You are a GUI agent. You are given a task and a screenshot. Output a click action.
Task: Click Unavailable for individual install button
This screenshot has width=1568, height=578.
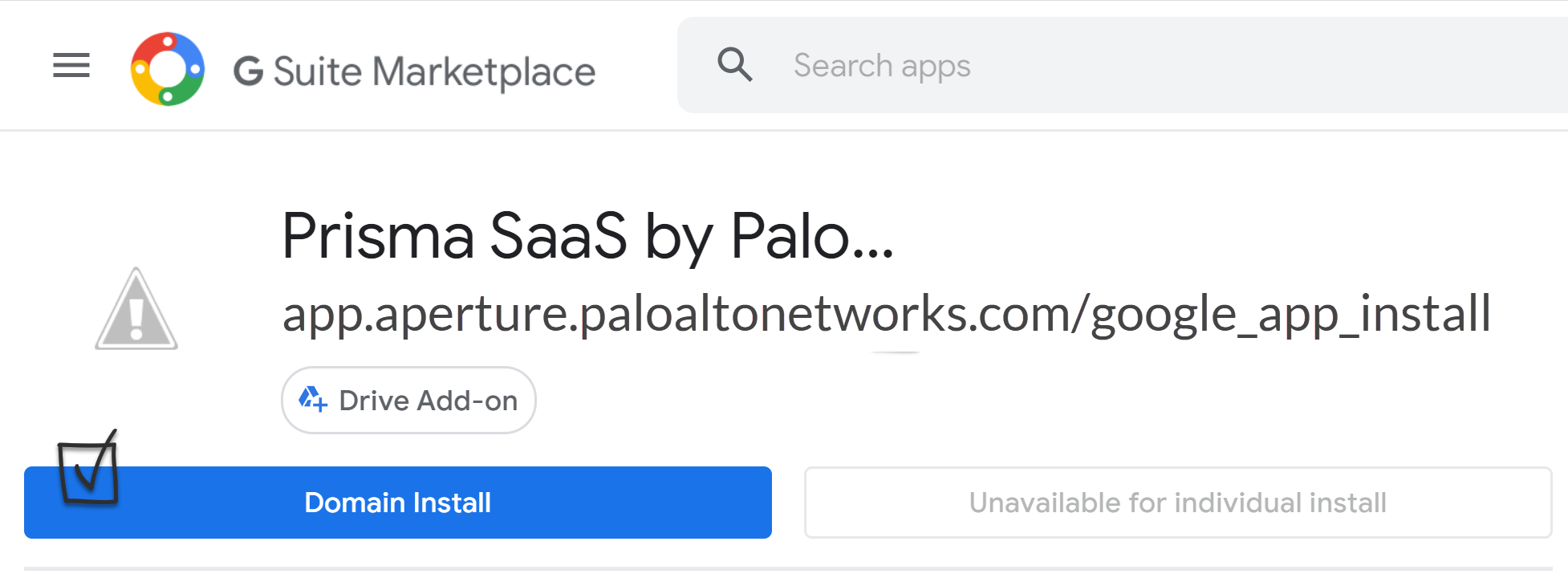1177,503
